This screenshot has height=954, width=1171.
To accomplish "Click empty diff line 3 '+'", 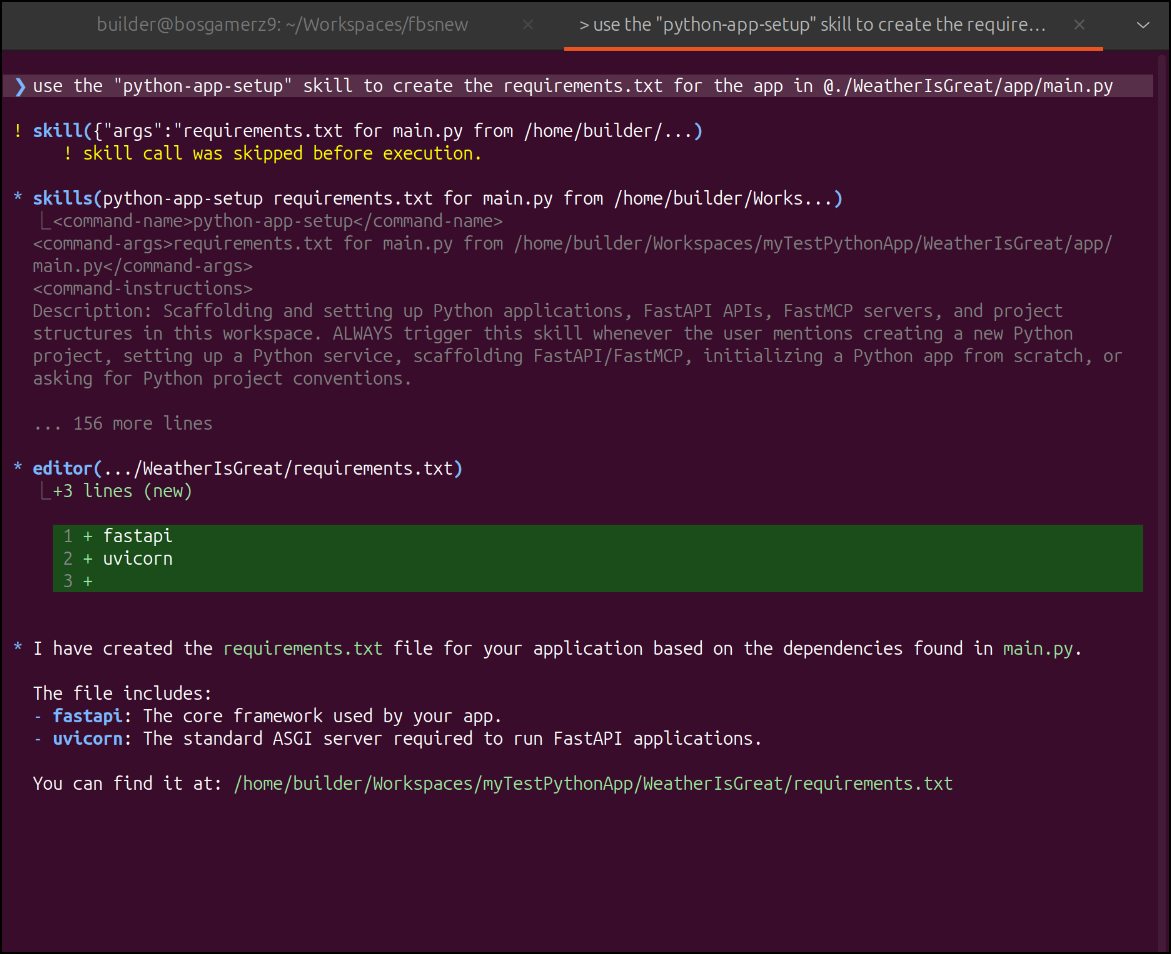I will pos(597,580).
